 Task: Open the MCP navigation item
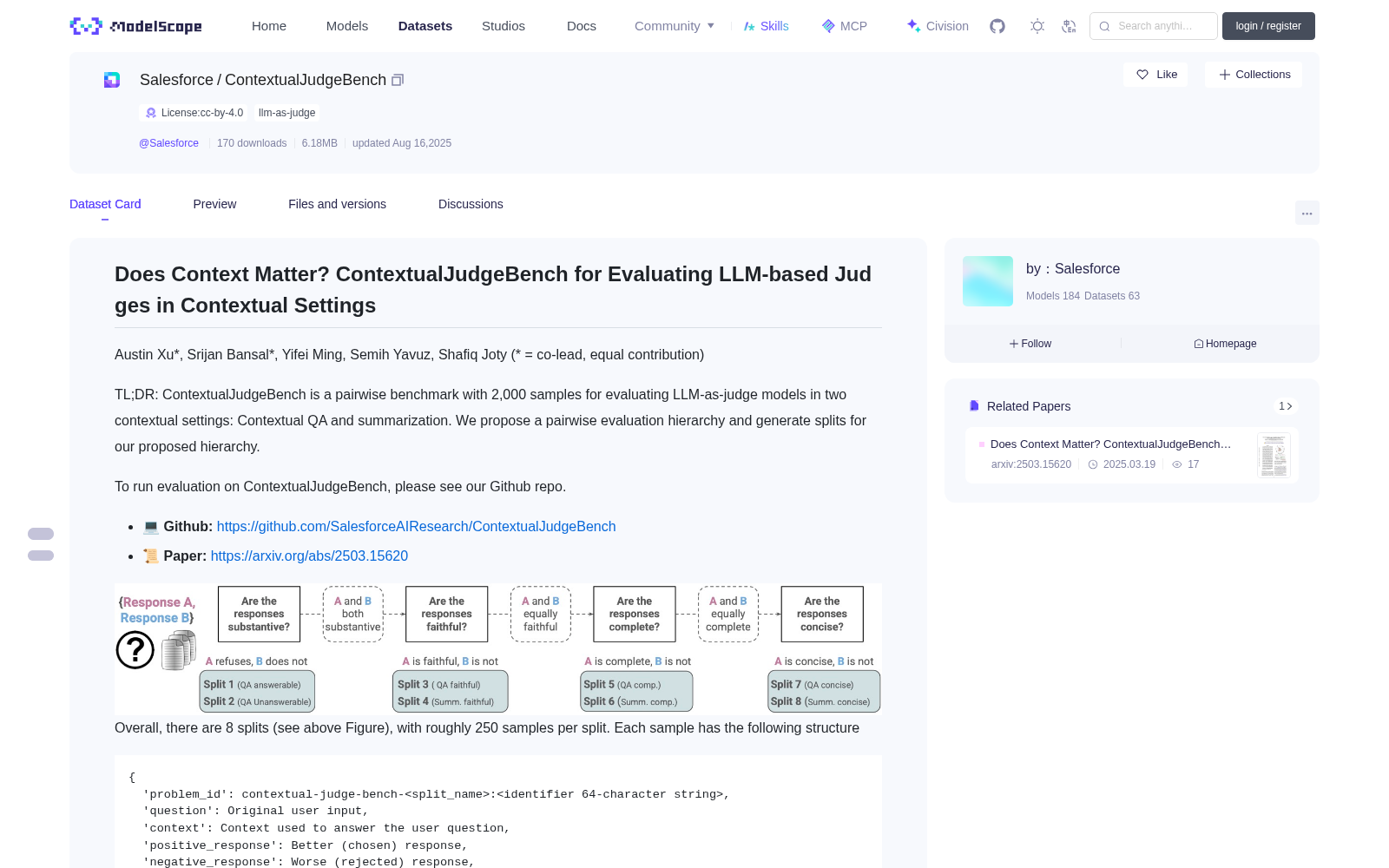pos(845,26)
